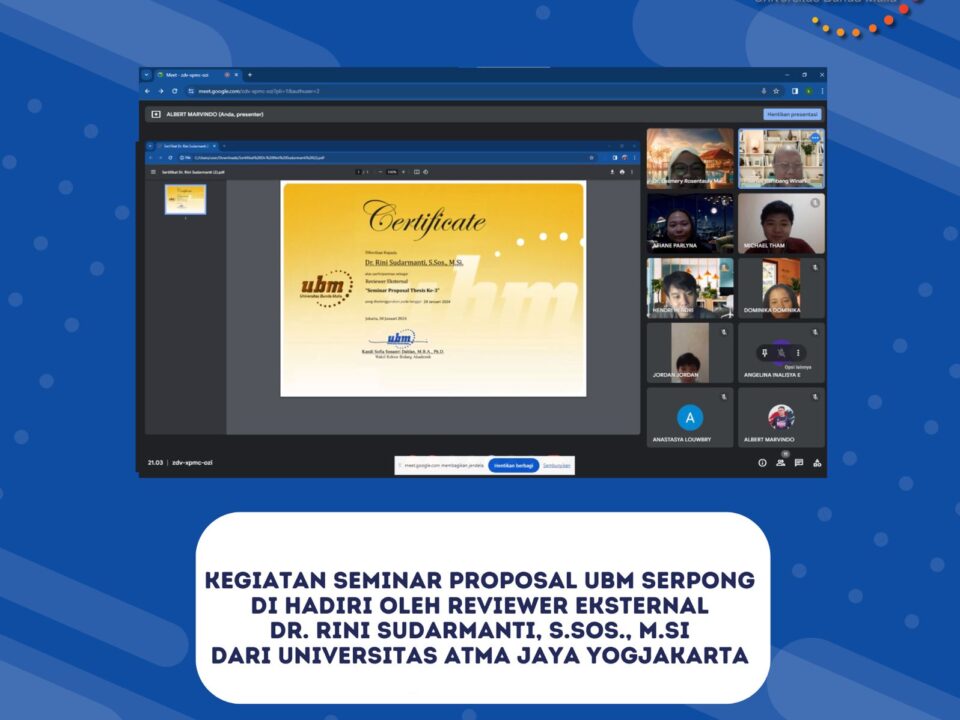Mute Angelina Inalisya via hover mic icon

[x=781, y=353]
